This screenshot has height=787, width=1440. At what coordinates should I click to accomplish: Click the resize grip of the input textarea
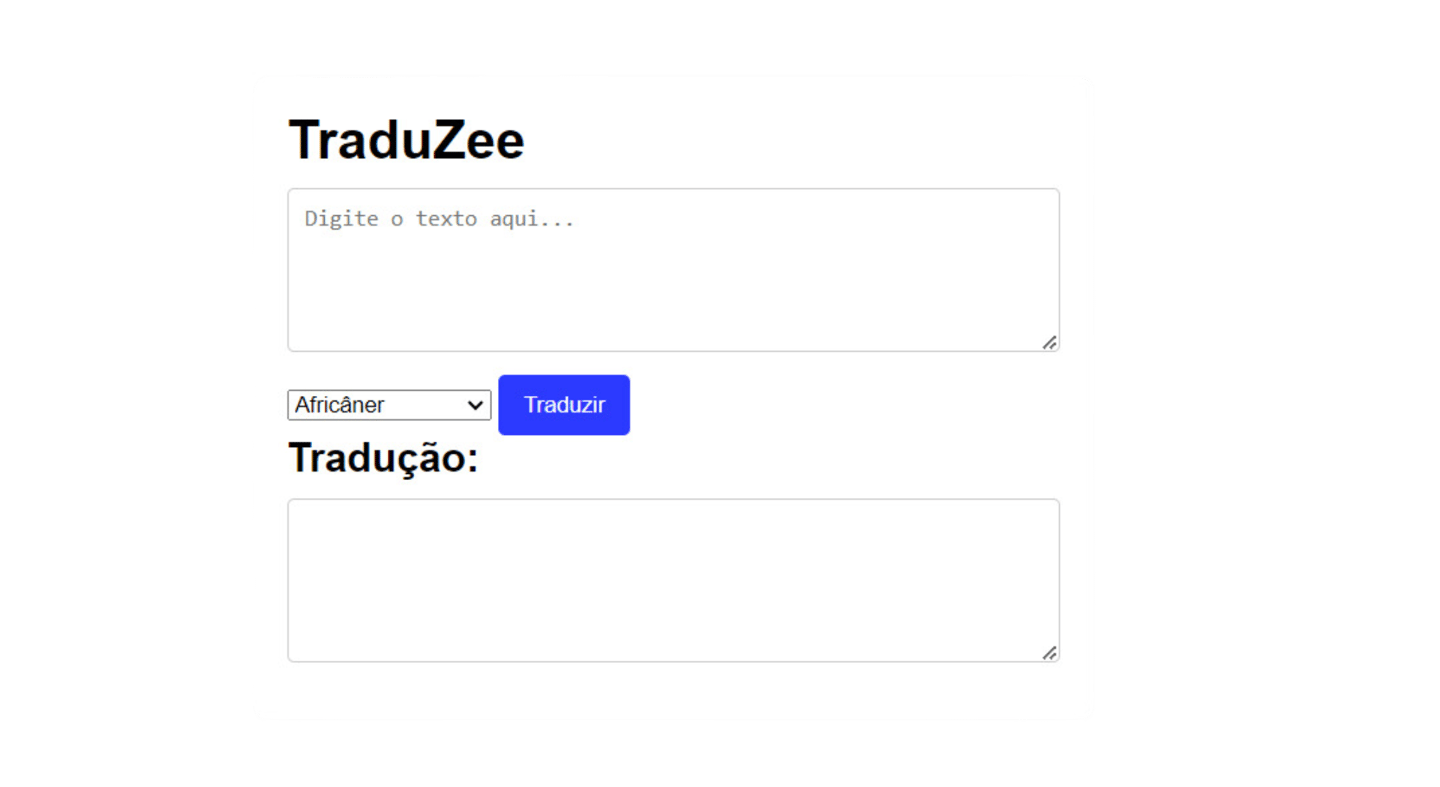click(x=1049, y=342)
